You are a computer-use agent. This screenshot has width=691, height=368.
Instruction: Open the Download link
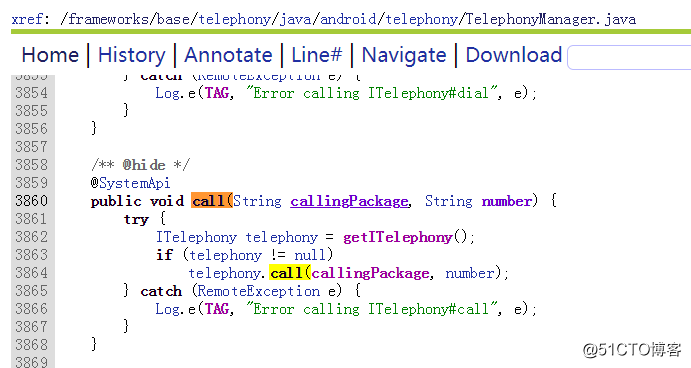pyautogui.click(x=514, y=56)
